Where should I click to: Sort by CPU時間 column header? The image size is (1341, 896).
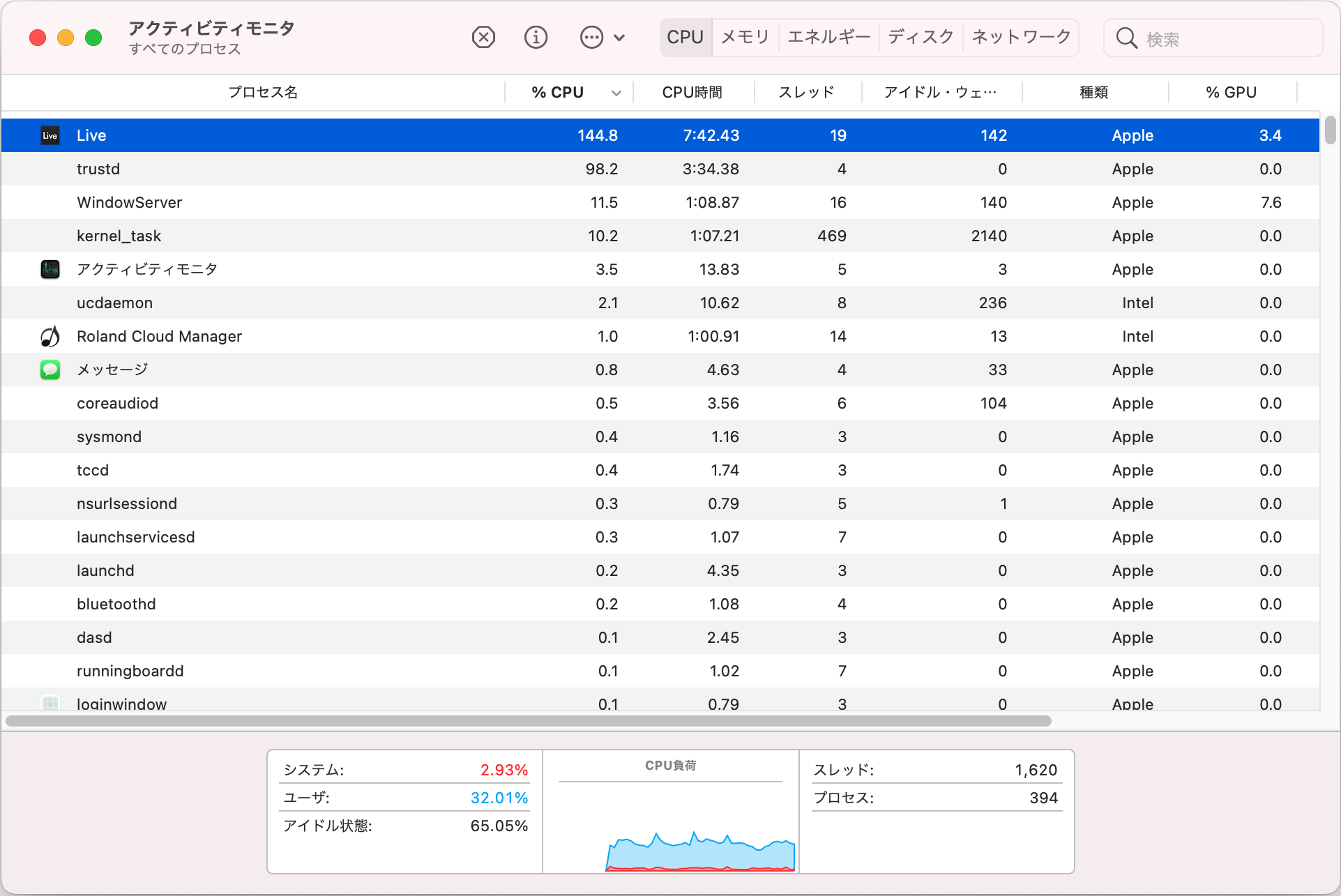click(x=692, y=92)
